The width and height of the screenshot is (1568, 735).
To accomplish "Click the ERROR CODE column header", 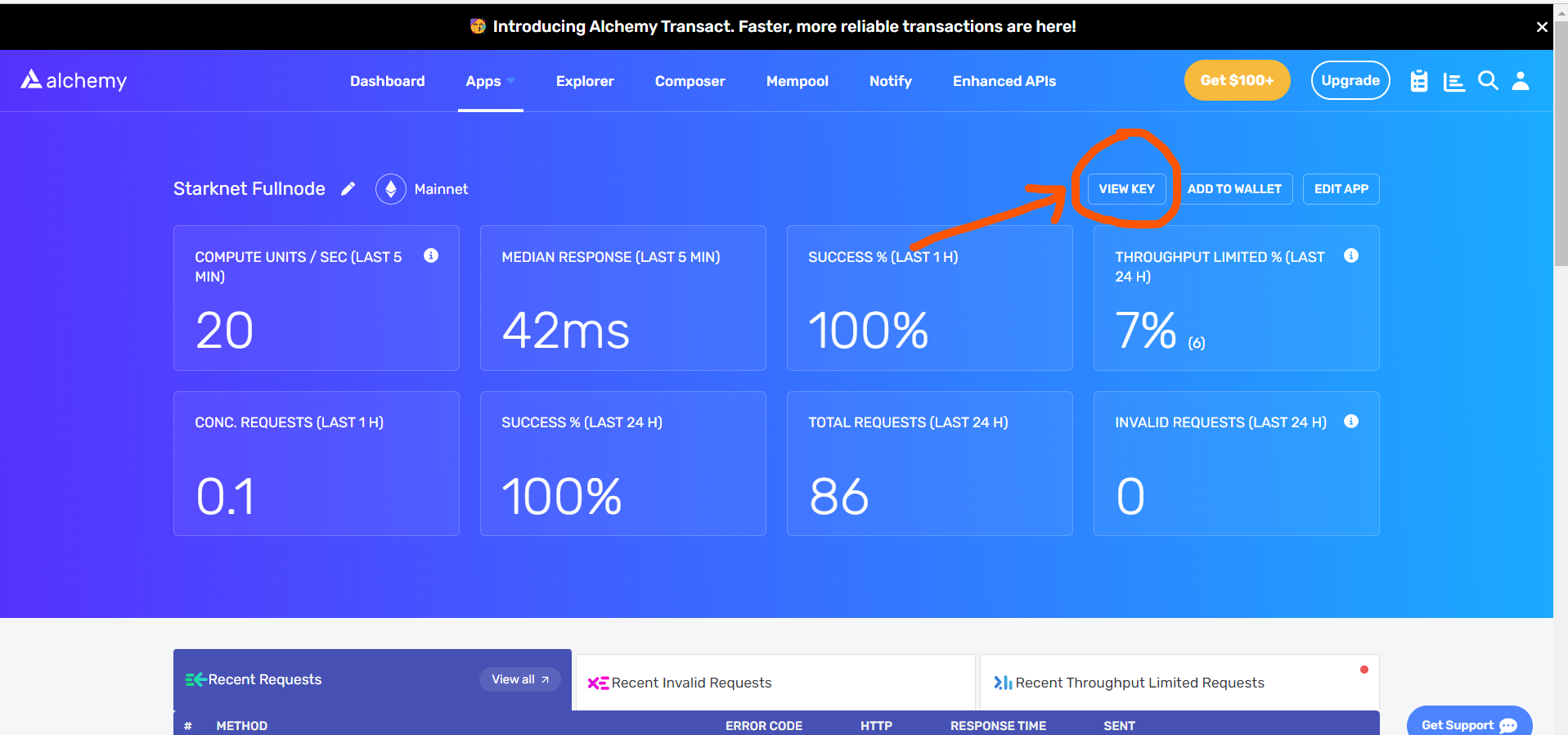I will click(764, 726).
